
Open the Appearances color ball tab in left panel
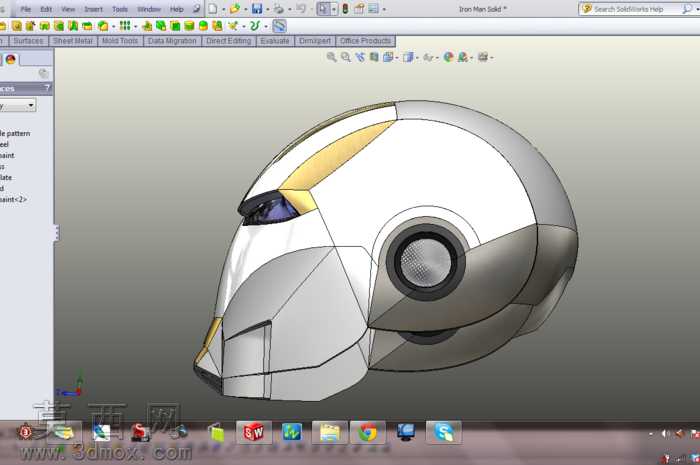tap(10, 59)
